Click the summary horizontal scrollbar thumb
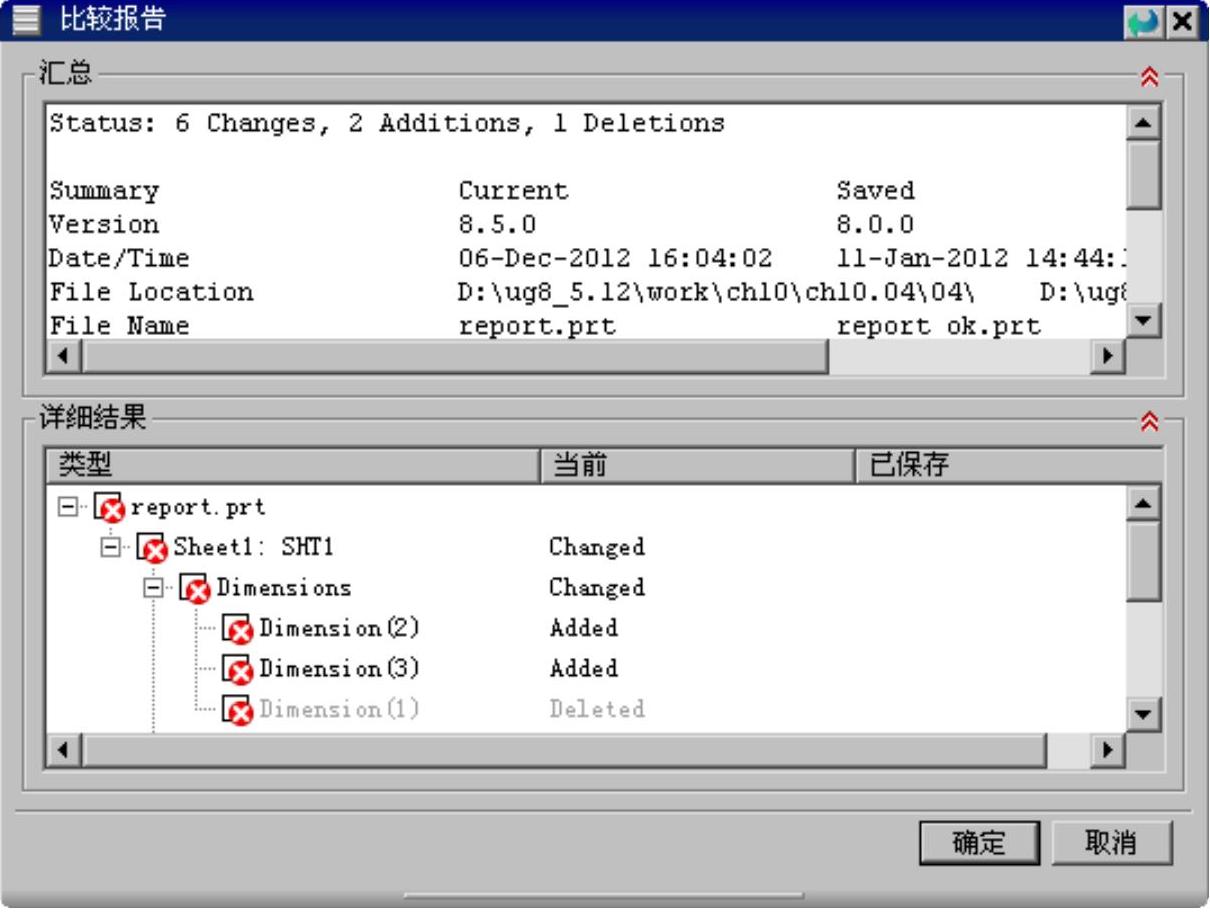The width and height of the screenshot is (1210, 924). 455,355
